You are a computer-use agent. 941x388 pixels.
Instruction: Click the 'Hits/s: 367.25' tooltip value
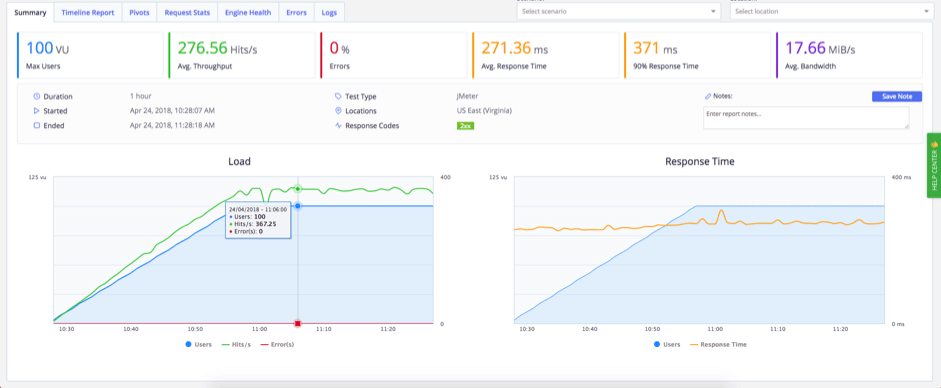click(x=254, y=224)
